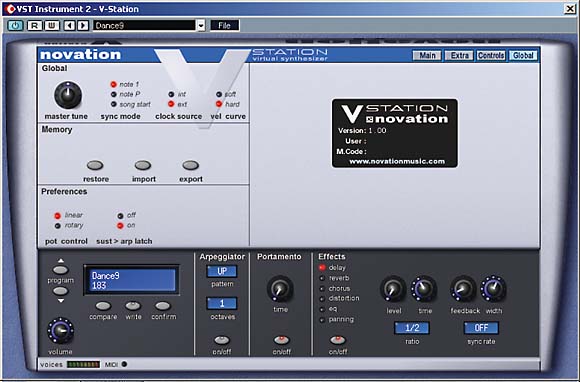This screenshot has height=382, width=580.
Task: Select the chorus effect
Action: [x=322, y=288]
